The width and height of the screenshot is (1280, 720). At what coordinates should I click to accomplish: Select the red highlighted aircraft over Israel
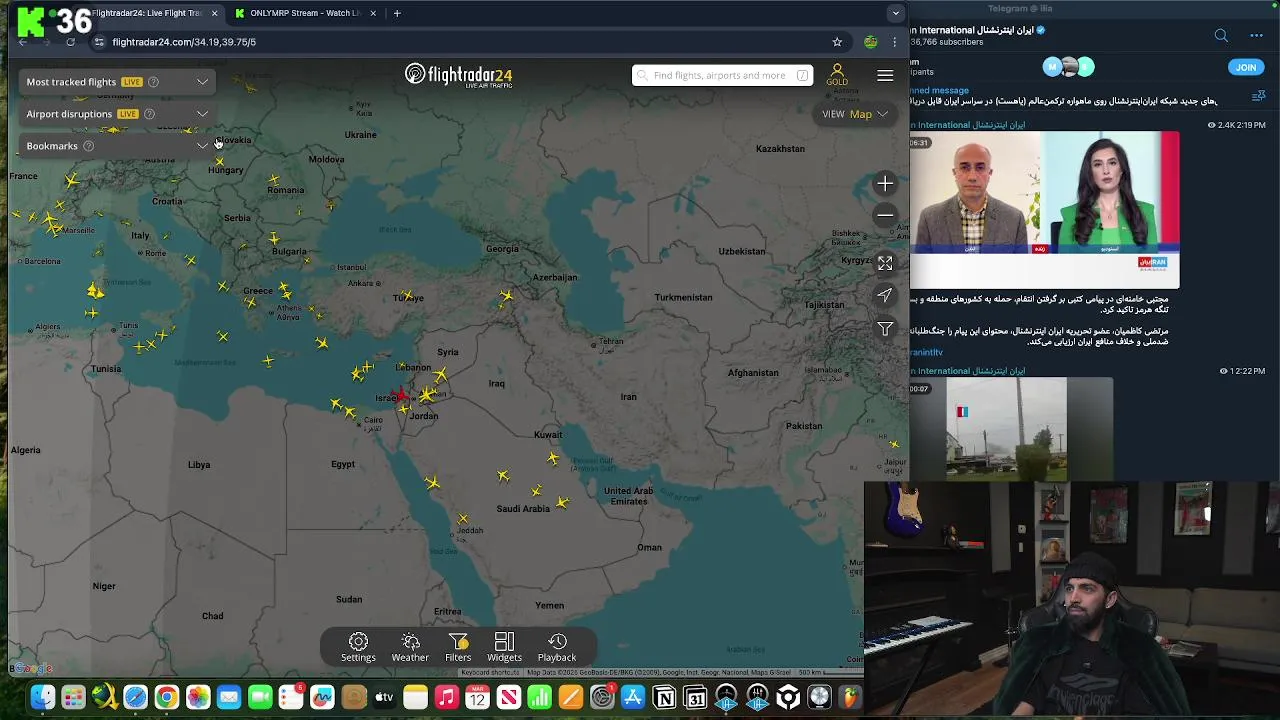pyautogui.click(x=402, y=397)
